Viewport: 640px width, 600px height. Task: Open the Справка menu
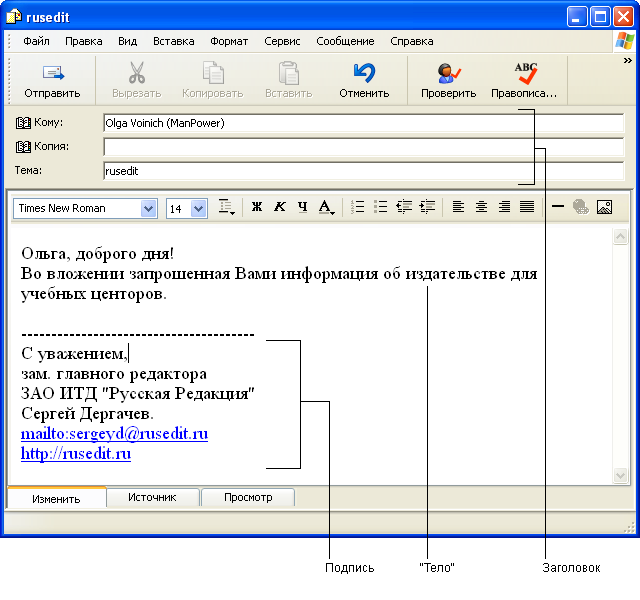(x=412, y=41)
